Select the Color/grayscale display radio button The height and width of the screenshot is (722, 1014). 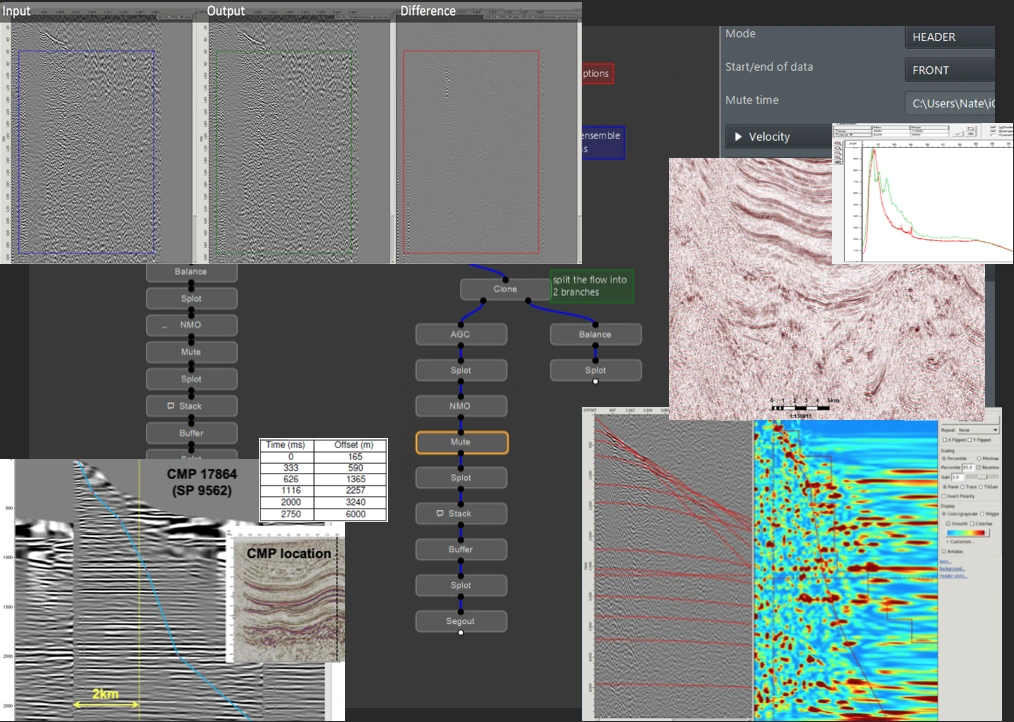click(x=944, y=514)
